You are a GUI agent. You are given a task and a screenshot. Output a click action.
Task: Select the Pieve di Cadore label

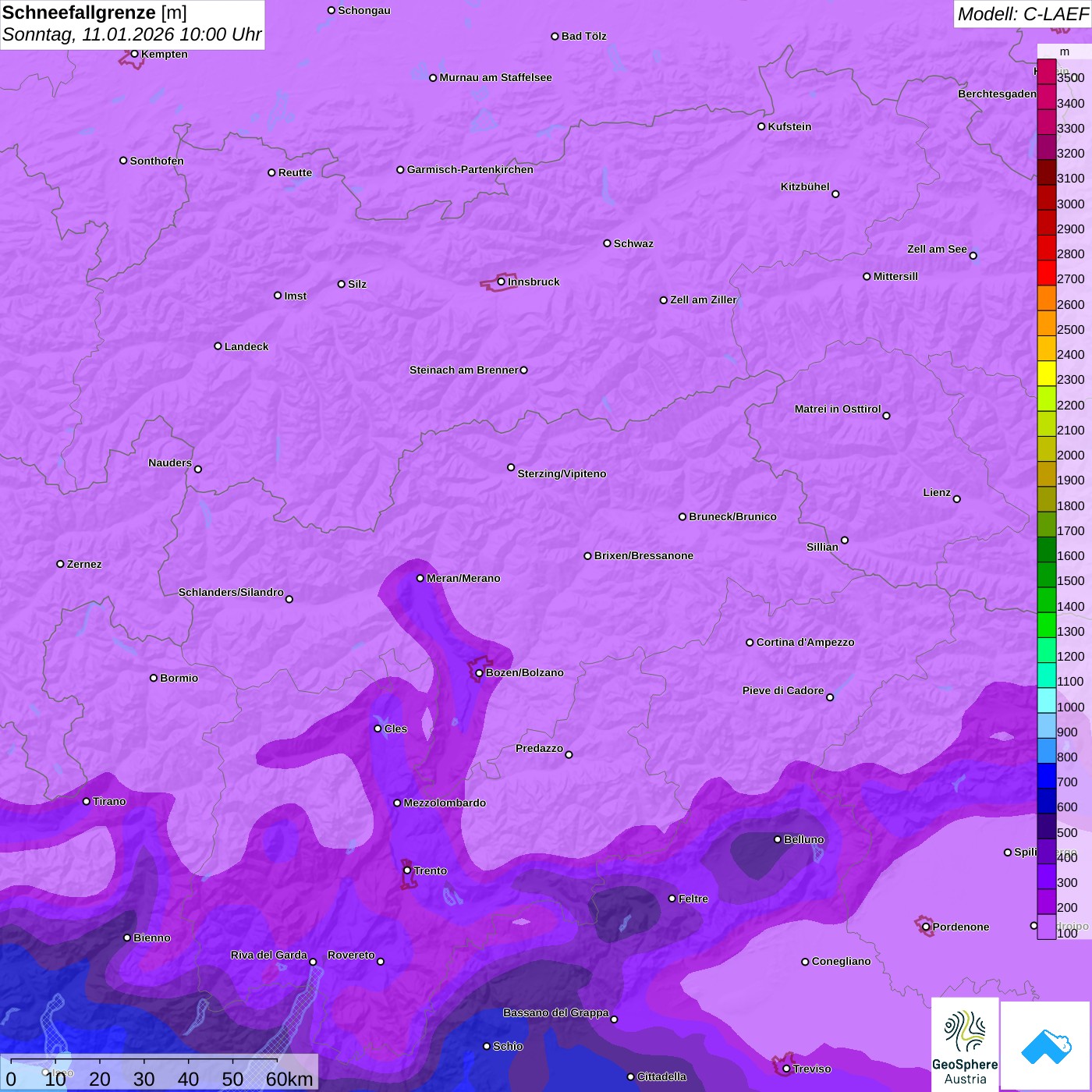(x=783, y=690)
